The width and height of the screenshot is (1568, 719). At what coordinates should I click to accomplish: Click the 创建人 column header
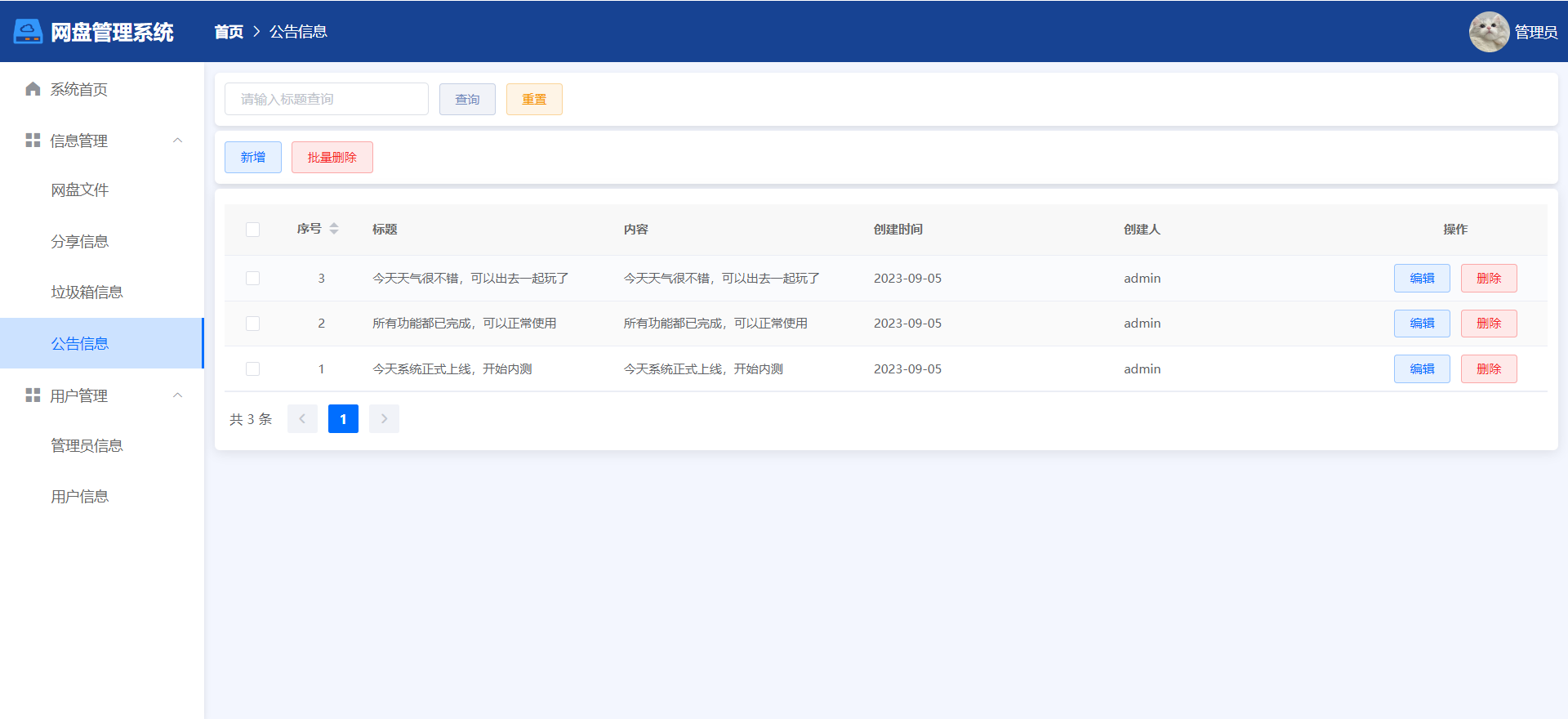click(x=1142, y=230)
